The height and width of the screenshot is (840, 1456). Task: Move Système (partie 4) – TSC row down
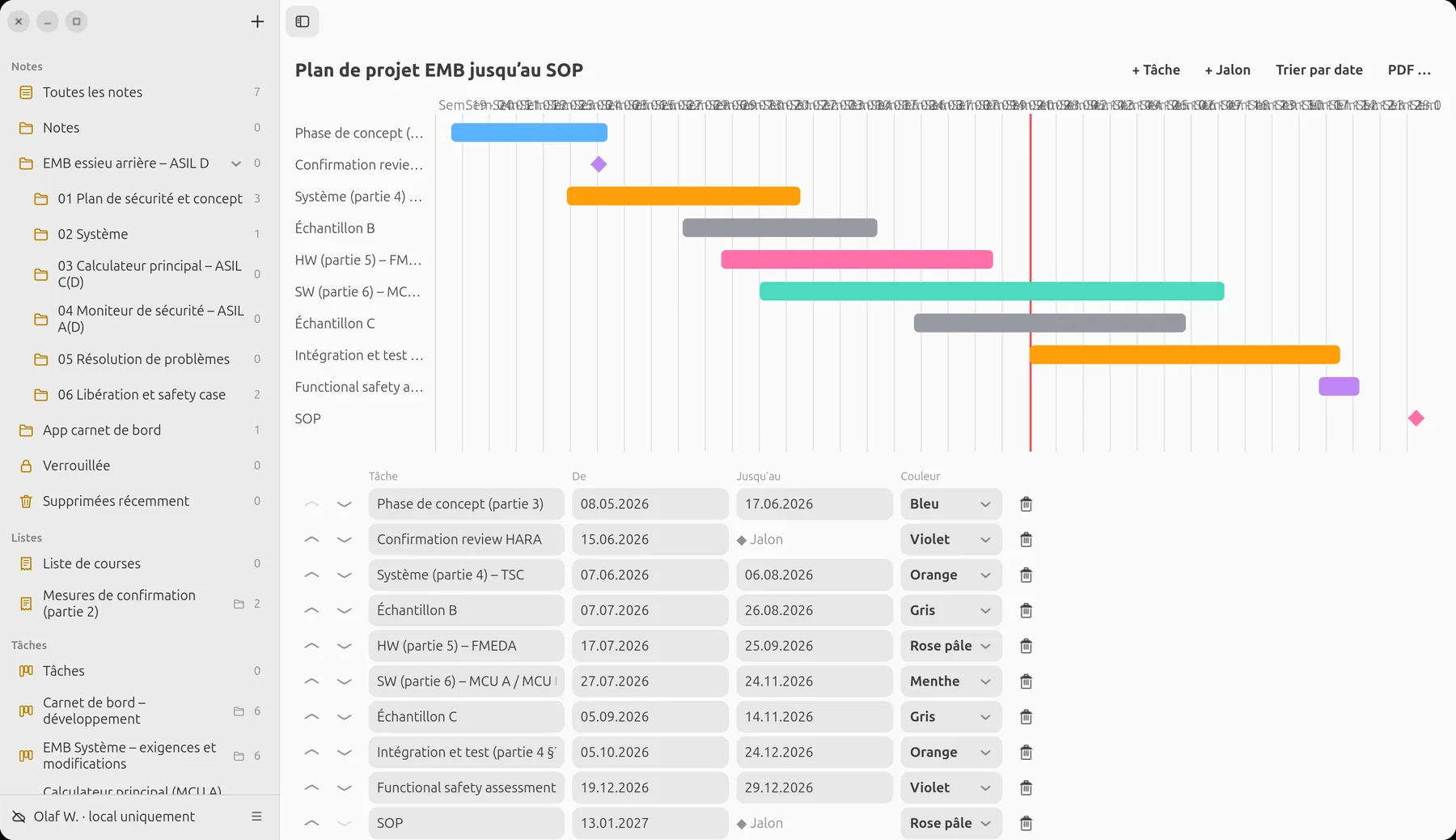[345, 575]
